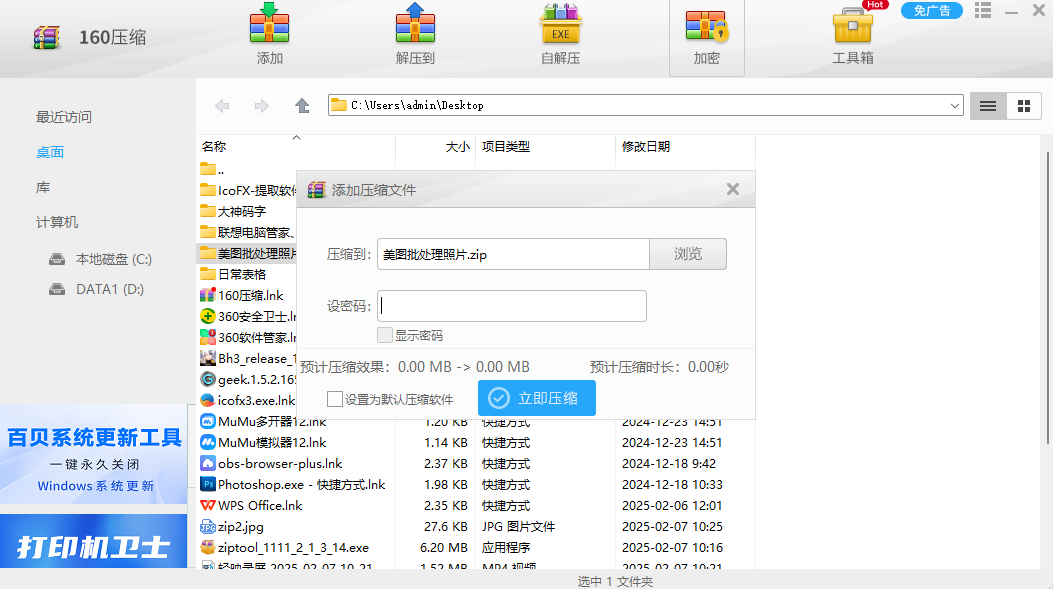1053x589 pixels.
Task: Open the 自解压 EXE self-extract tool
Action: 560,26
